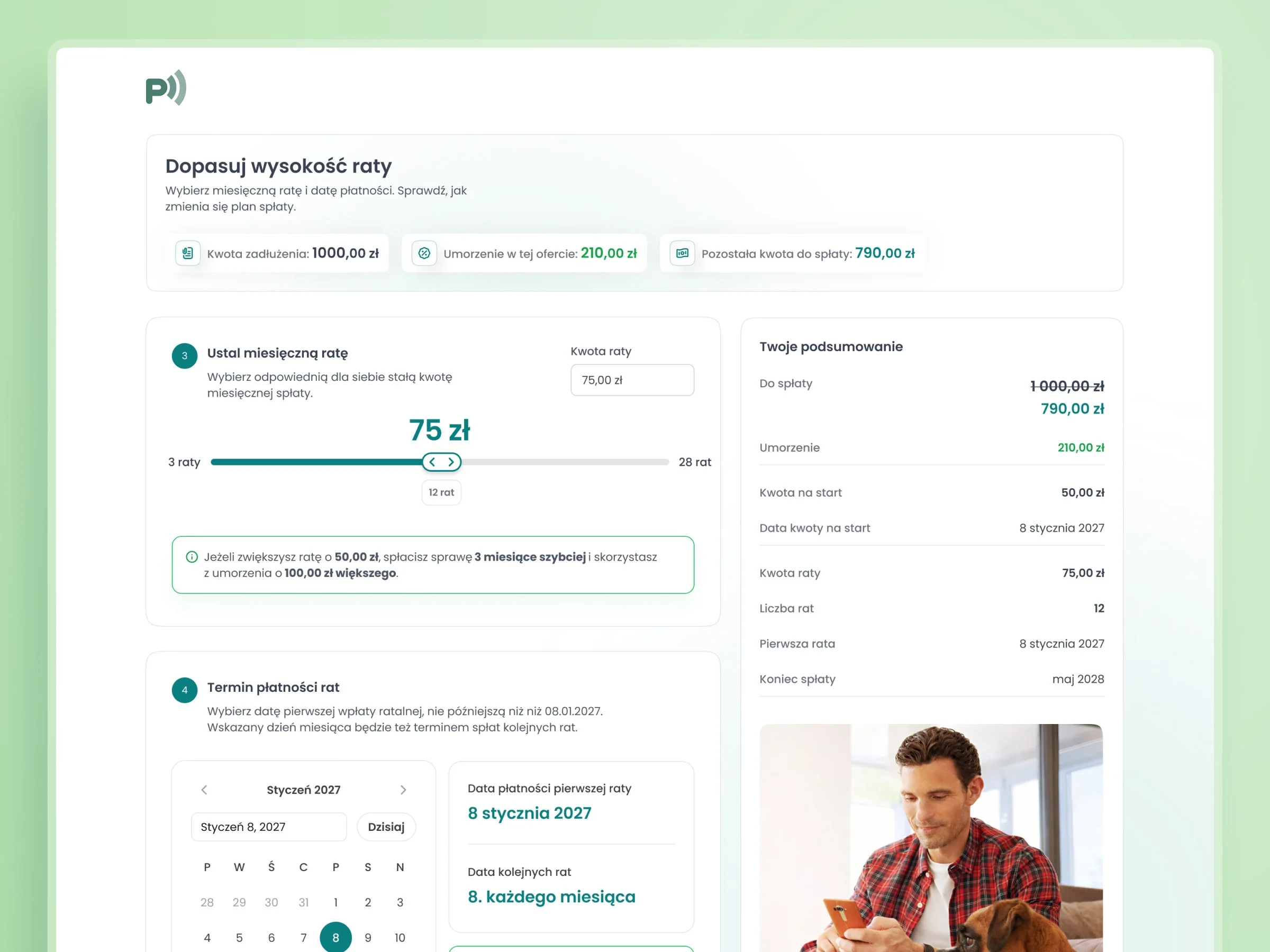Select day 8 in the calendar
This screenshot has width=1270, height=952.
coord(336,938)
